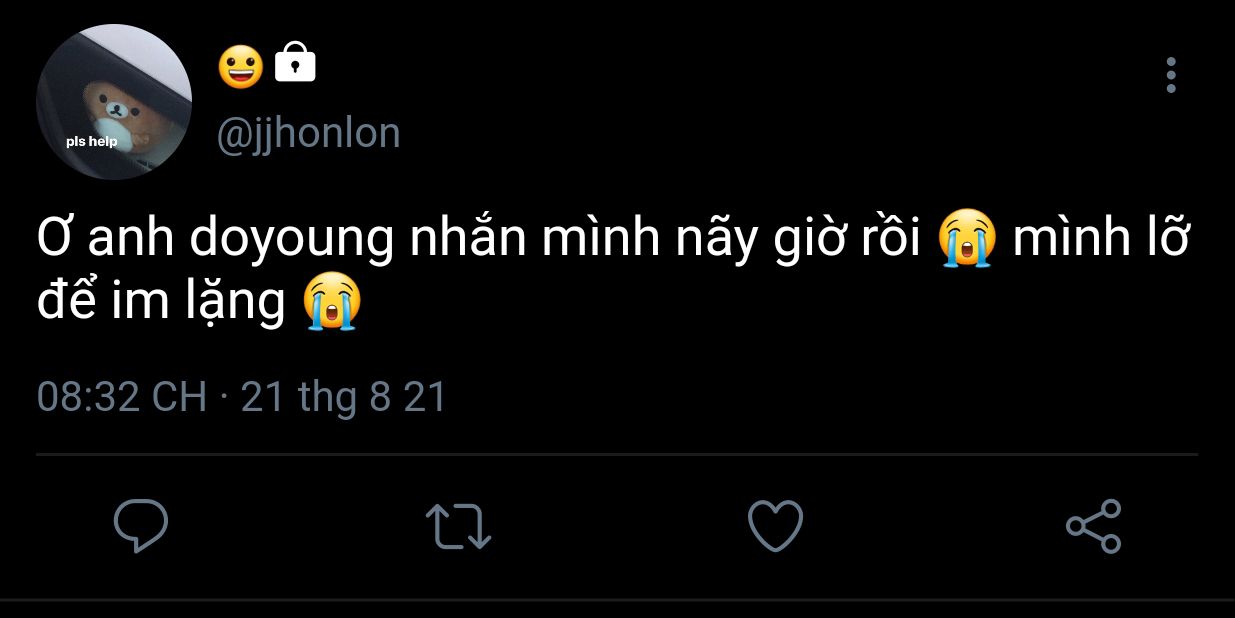This screenshot has height=618, width=1235.
Task: Click the crying emoji after "im lặng"
Action: coord(332,303)
